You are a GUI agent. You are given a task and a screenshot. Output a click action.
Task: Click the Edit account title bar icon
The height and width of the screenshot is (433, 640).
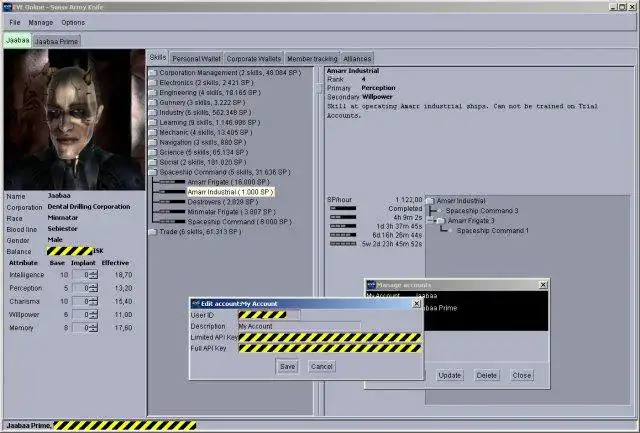click(196, 304)
